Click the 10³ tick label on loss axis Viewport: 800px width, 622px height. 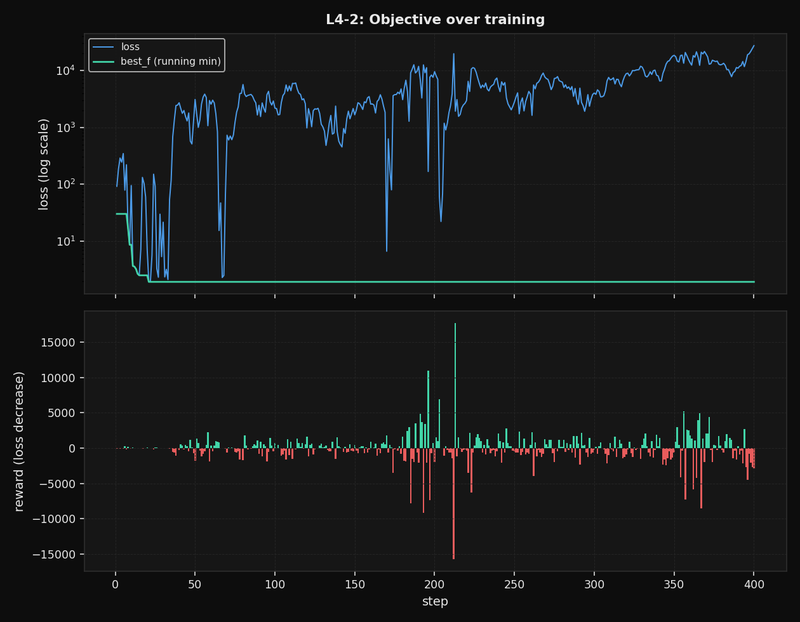point(66,127)
